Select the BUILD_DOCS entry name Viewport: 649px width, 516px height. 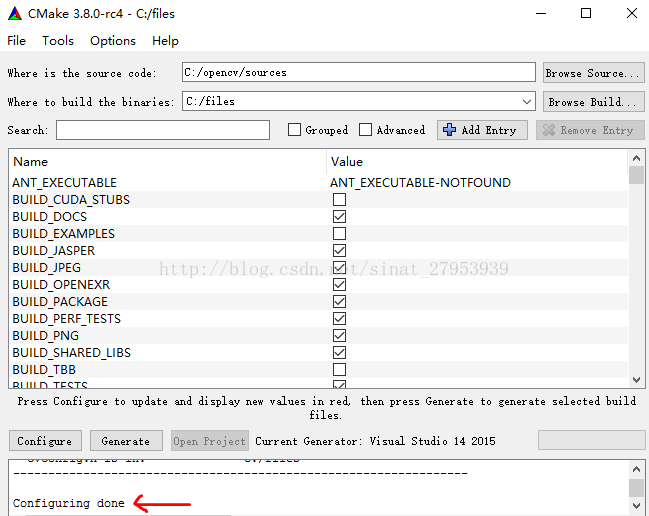(x=50, y=217)
